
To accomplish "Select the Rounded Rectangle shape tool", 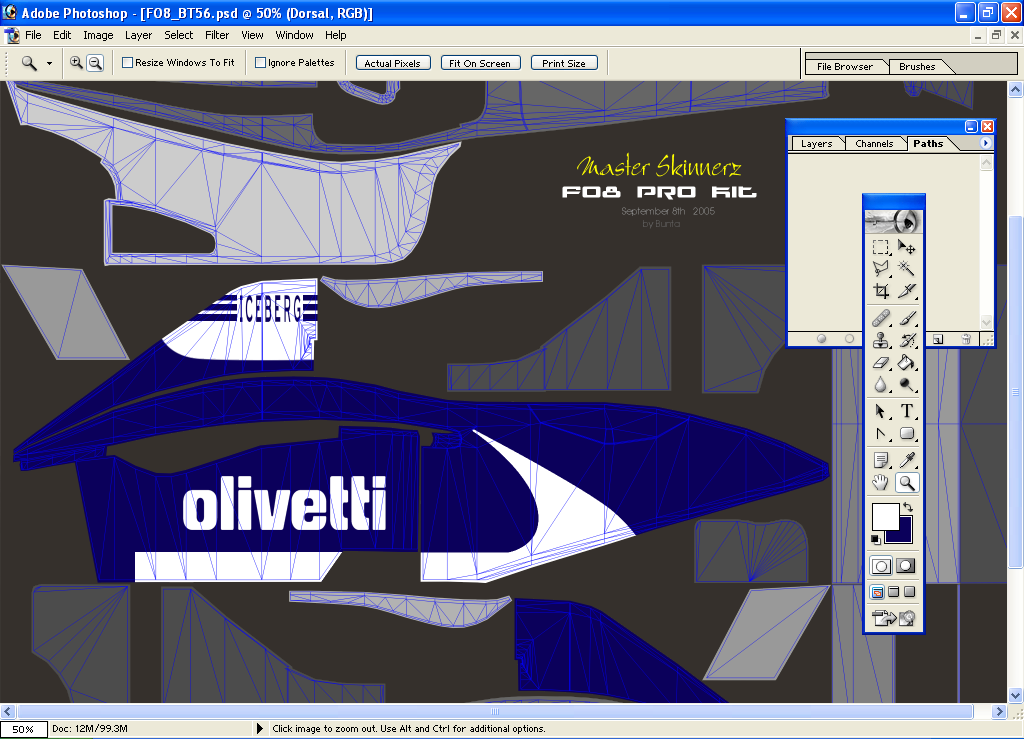I will tap(906, 433).
